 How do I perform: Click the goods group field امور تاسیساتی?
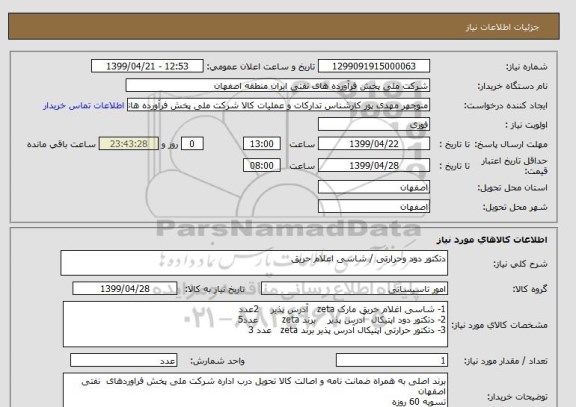click(354, 289)
